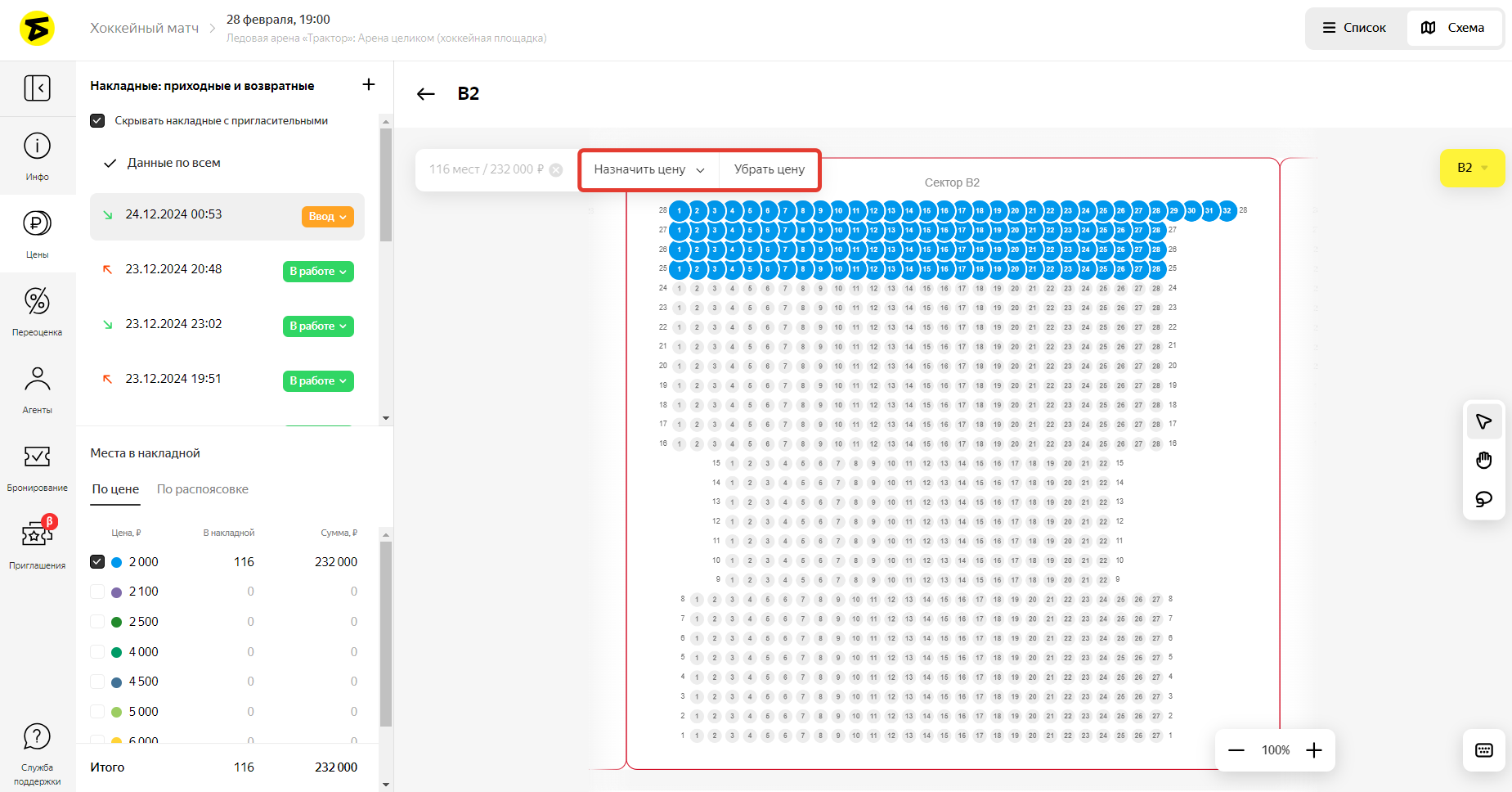Check the 2 500 price checkbox
The image size is (1512, 792).
point(97,622)
